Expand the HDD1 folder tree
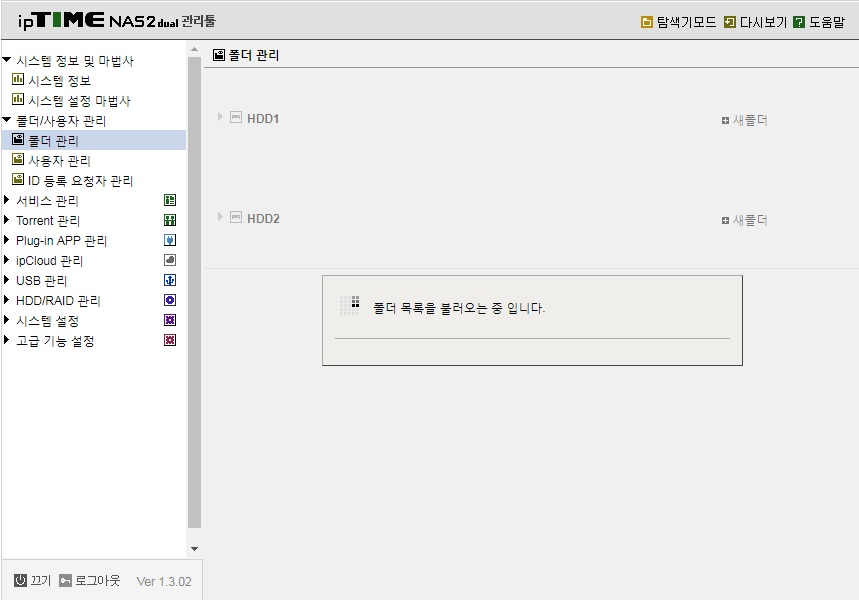Viewport: 859px width, 600px height. pyautogui.click(x=220, y=117)
